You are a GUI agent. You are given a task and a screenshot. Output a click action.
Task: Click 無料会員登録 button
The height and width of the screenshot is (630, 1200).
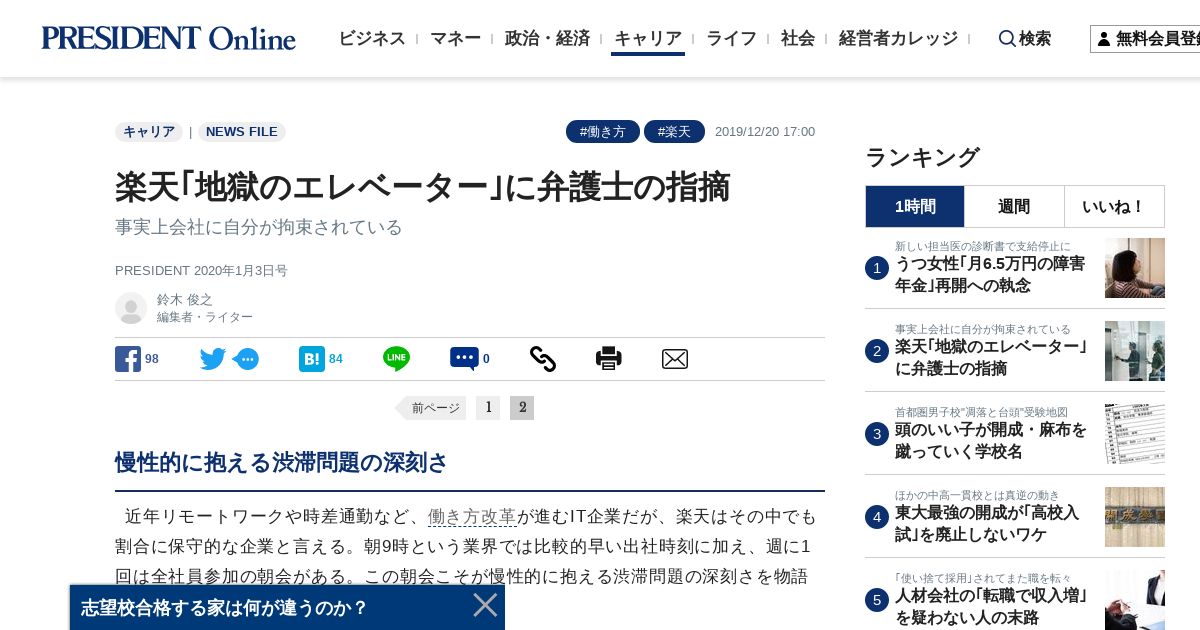1145,39
